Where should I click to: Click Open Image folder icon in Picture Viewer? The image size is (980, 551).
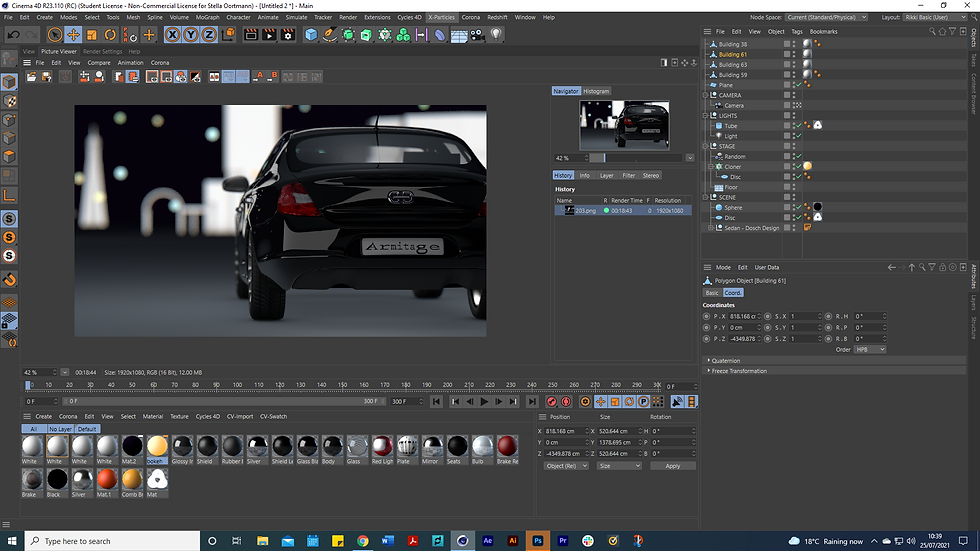[32, 76]
